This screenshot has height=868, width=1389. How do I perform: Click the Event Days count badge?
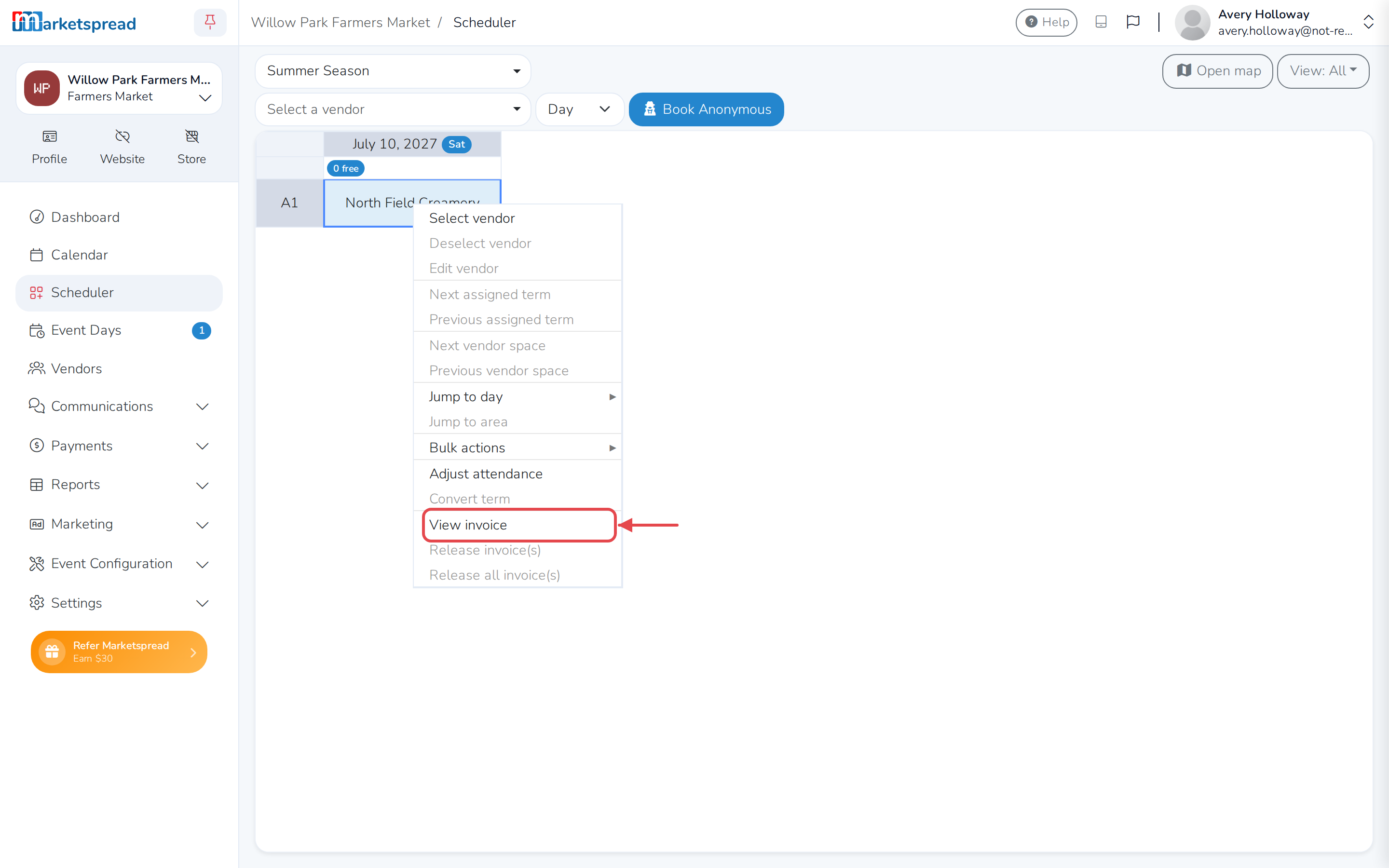pos(202,331)
